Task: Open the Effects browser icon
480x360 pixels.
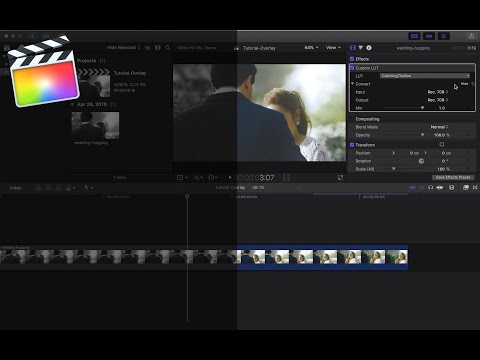Action: click(x=466, y=188)
